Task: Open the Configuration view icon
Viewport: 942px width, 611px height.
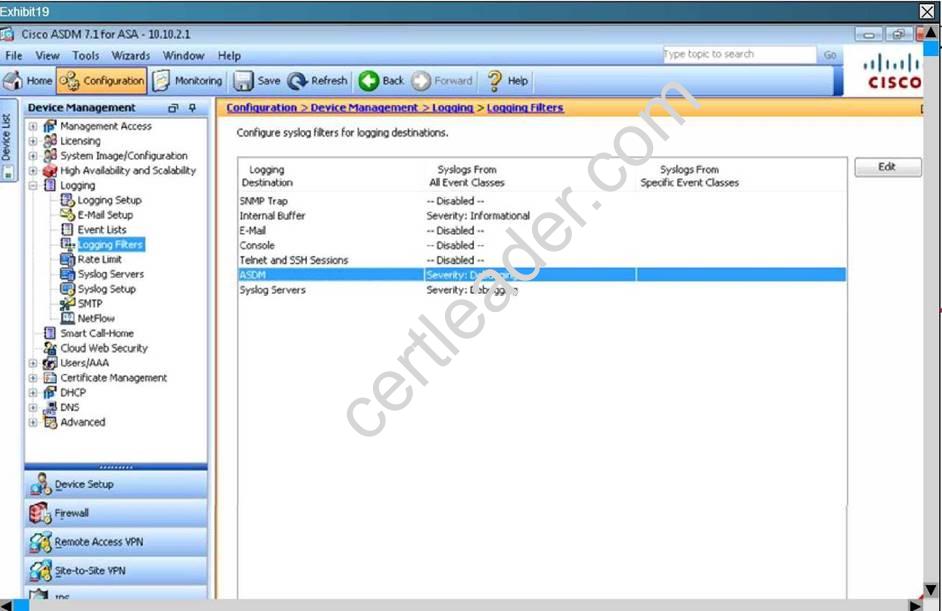Action: 70,81
